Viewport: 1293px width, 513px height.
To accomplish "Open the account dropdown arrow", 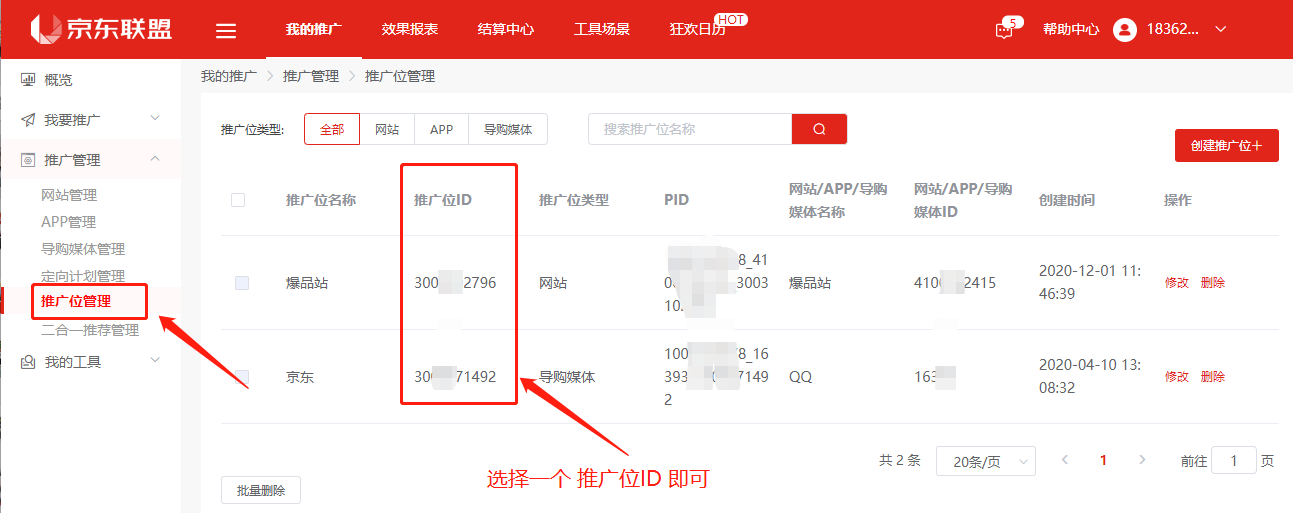I will pos(1220,30).
